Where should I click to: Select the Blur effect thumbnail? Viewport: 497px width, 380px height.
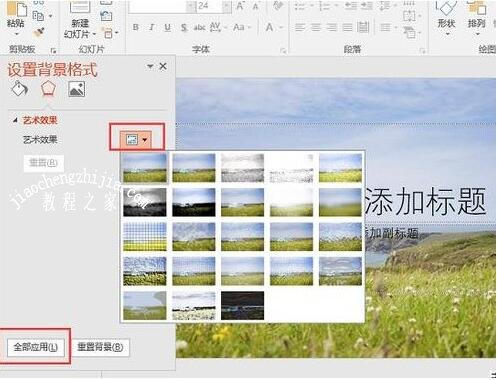point(340,202)
